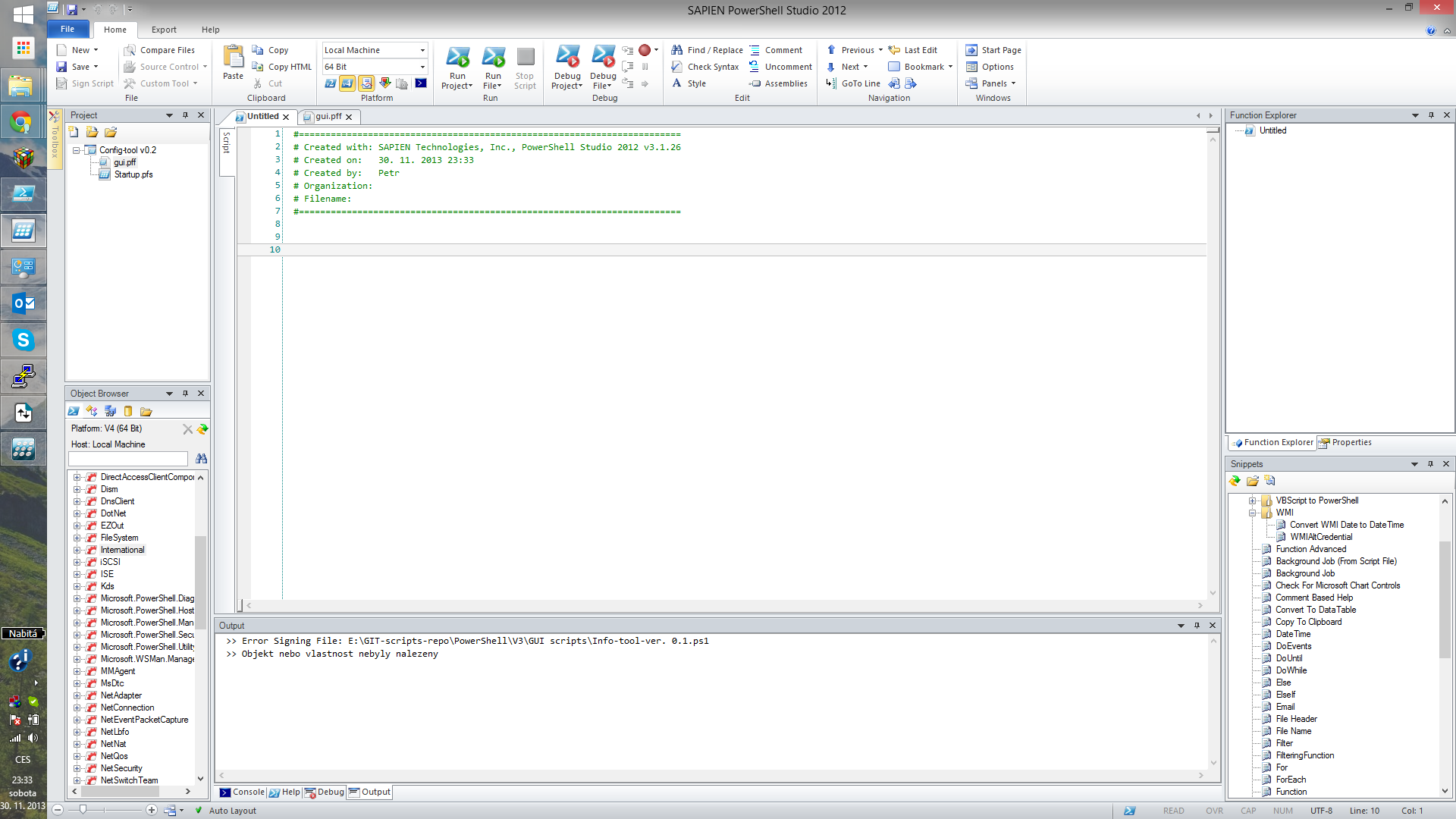Toggle PowerShell v2 platform
The height and width of the screenshot is (819, 1456).
[330, 83]
